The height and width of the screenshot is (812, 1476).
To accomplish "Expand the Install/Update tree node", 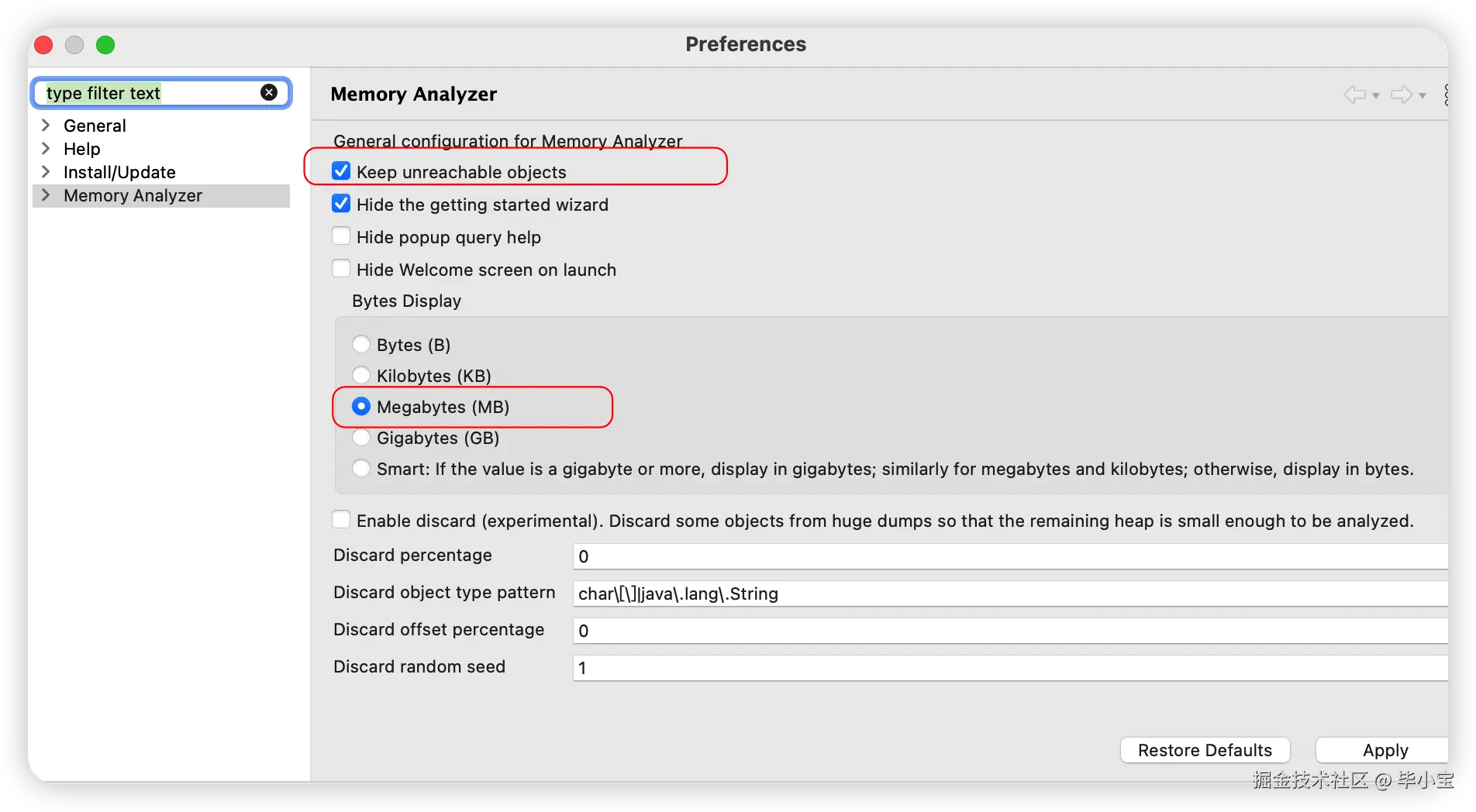I will 46,172.
